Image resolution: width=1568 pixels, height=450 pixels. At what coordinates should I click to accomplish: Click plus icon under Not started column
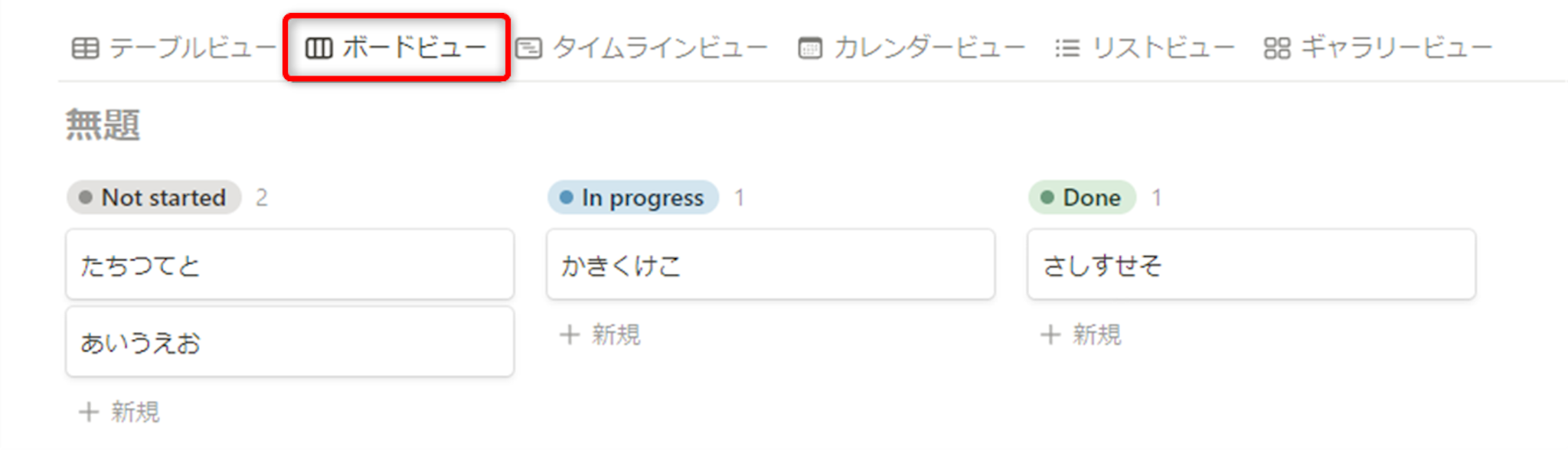(89, 412)
